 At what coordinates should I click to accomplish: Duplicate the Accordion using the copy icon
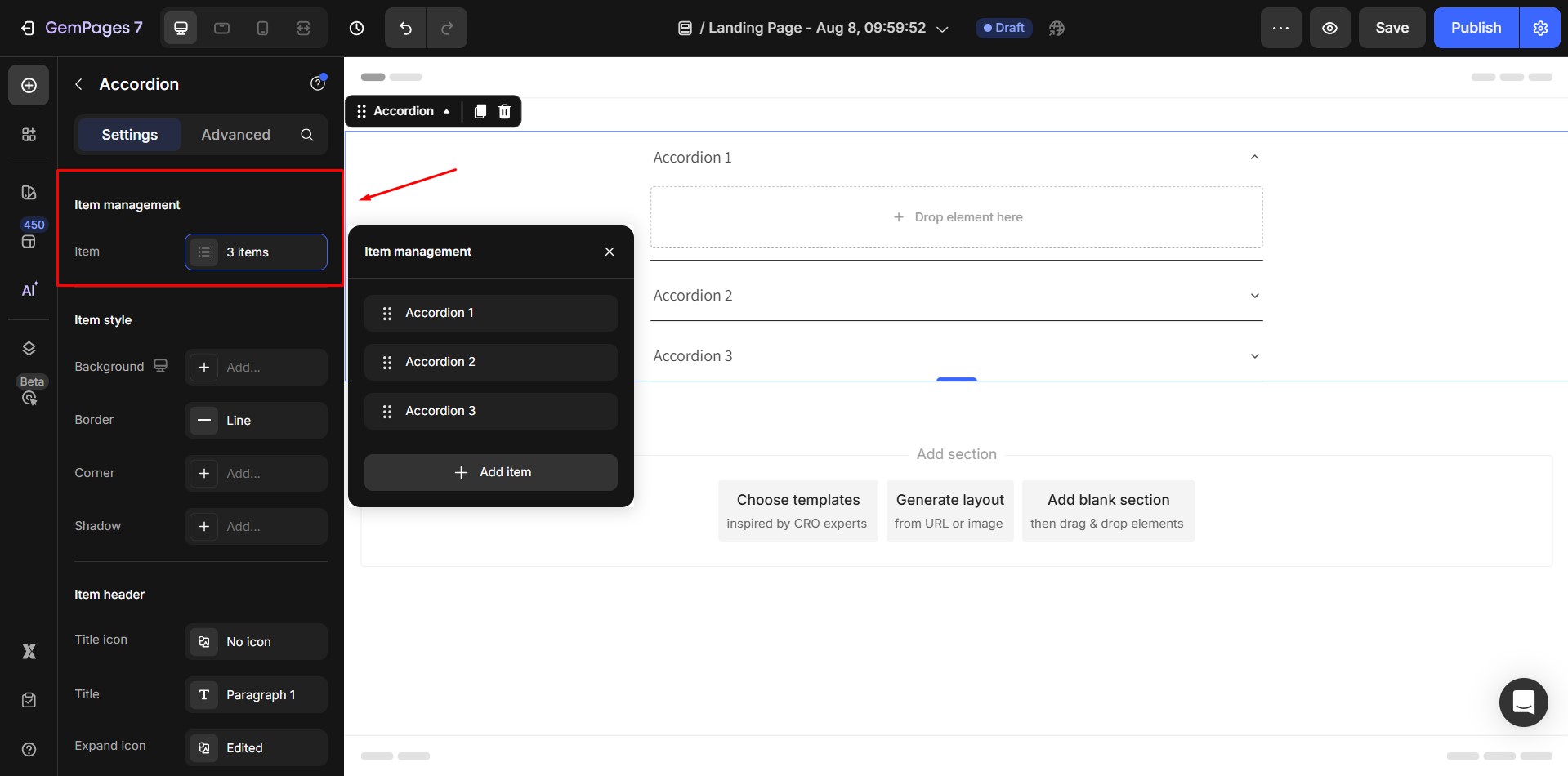click(x=480, y=111)
